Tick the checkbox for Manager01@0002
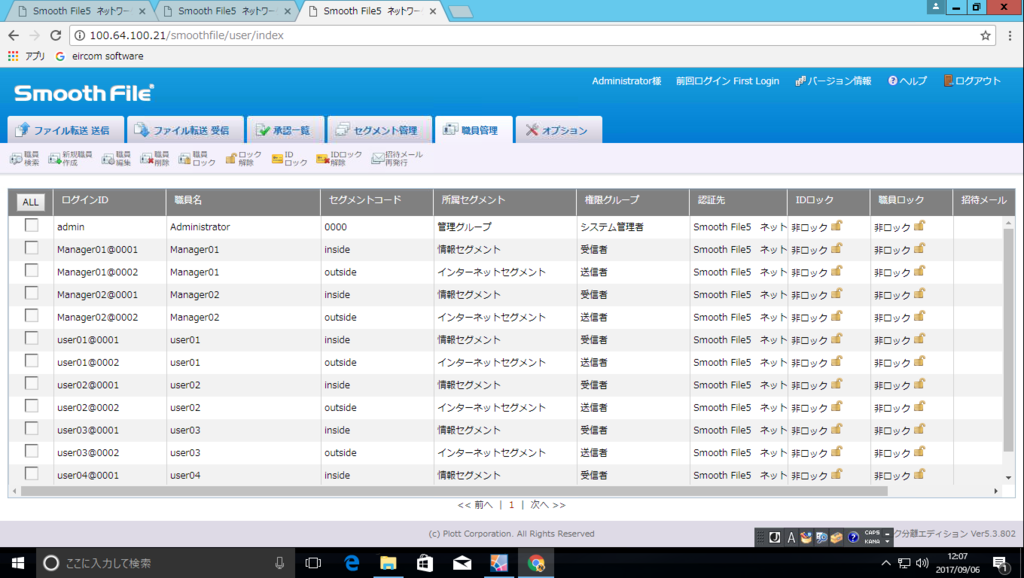The width and height of the screenshot is (1024, 578). coord(31,270)
